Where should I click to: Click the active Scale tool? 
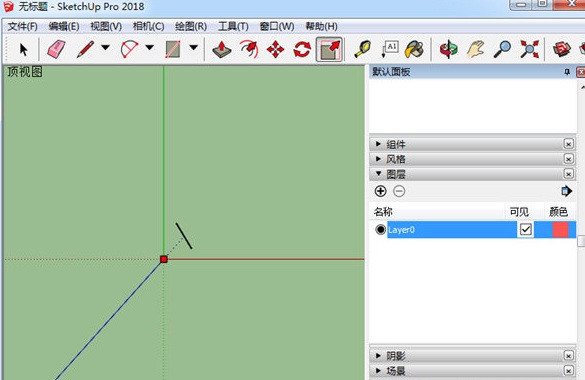(329, 49)
